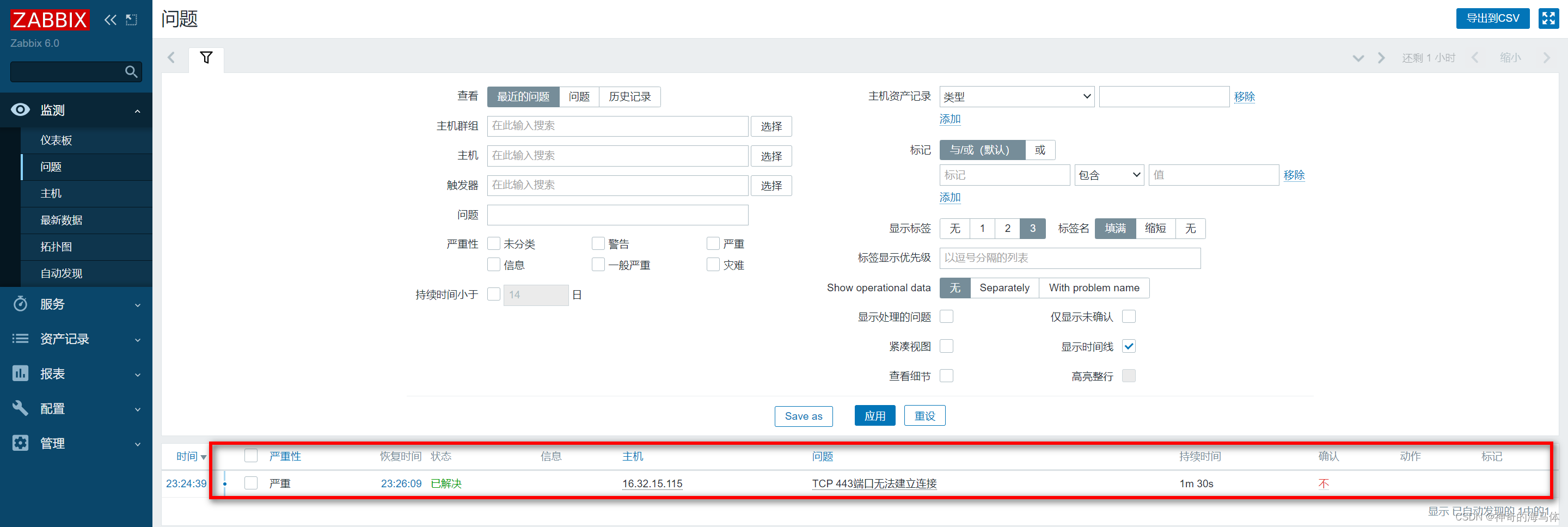Viewport: 1568px width, 527px height.
Task: Open the 配置 (Configuration) wrench icon
Action: [20, 408]
